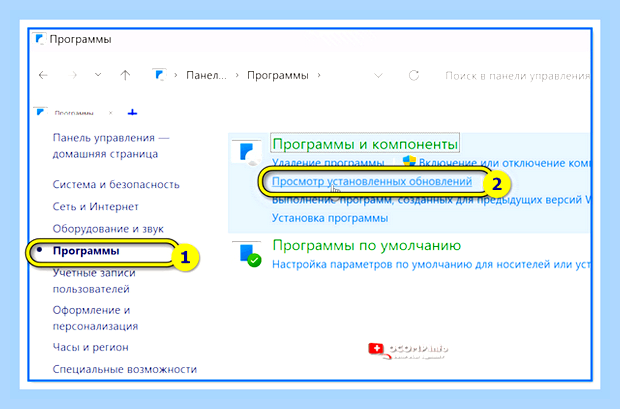Go back with the back arrow

[x=43, y=75]
